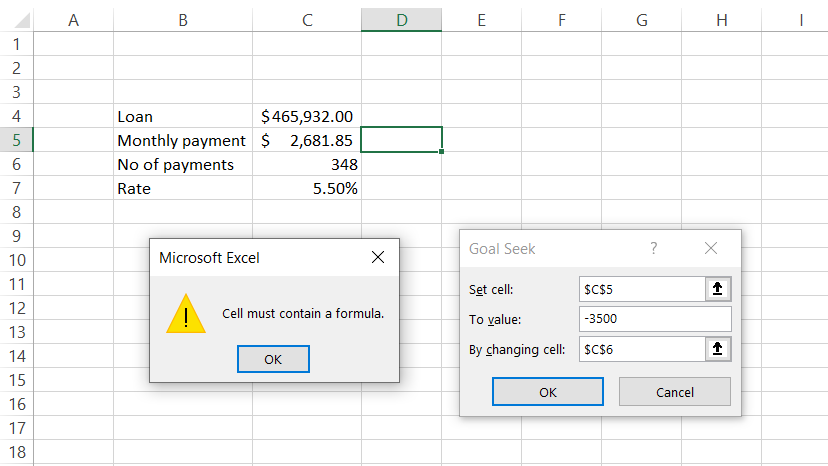Click the By changing cell range selector arrow
Image resolution: width=828 pixels, height=466 pixels.
pos(719,349)
